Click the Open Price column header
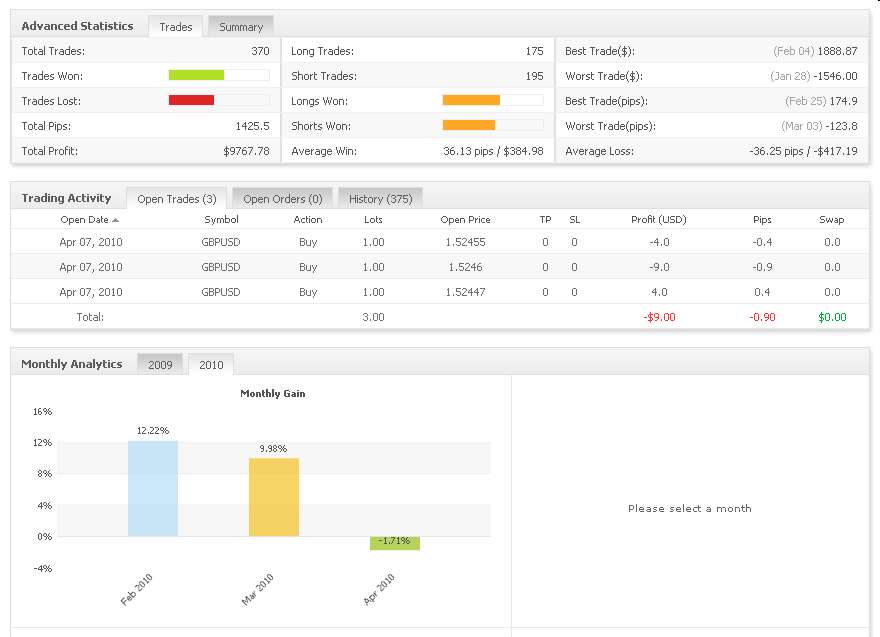This screenshot has width=880, height=637. [x=465, y=220]
